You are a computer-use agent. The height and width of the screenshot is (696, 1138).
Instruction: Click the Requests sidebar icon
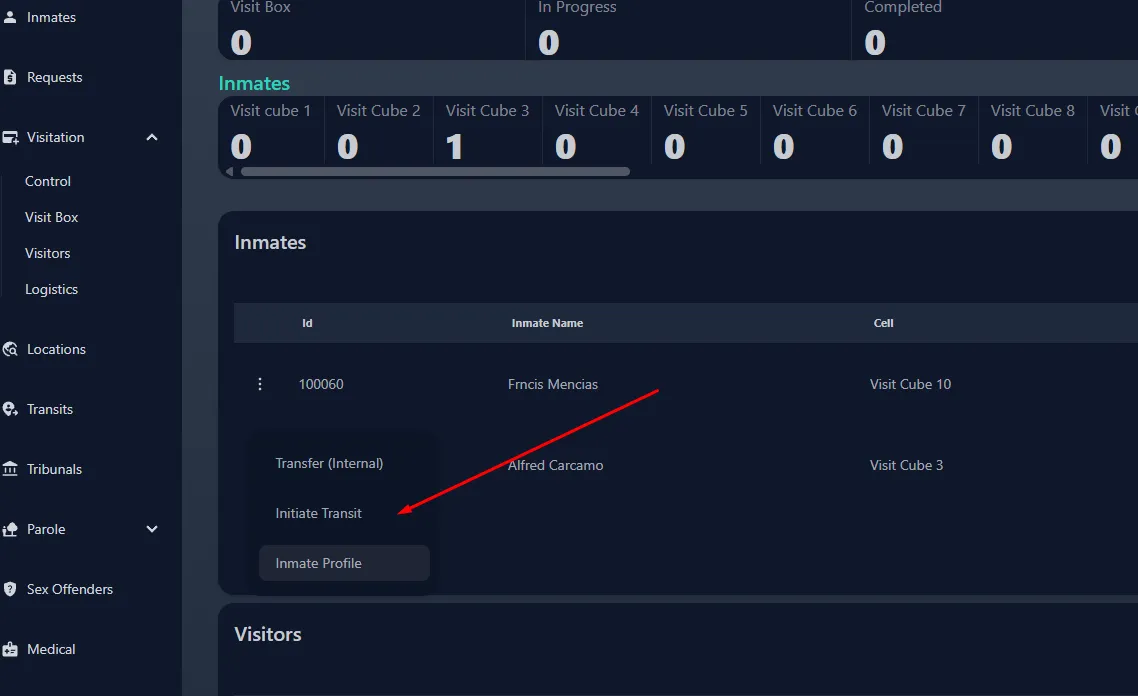pyautogui.click(x=10, y=77)
